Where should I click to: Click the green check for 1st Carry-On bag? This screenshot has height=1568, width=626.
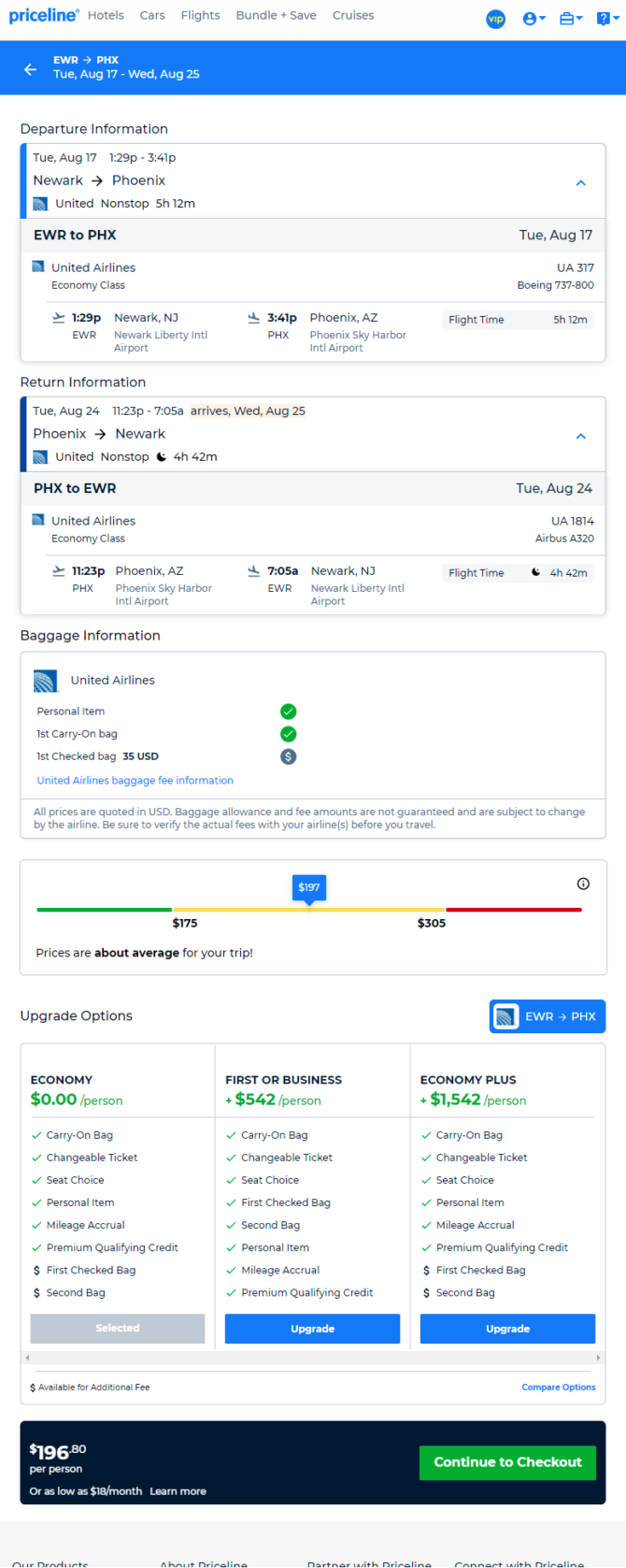(289, 734)
